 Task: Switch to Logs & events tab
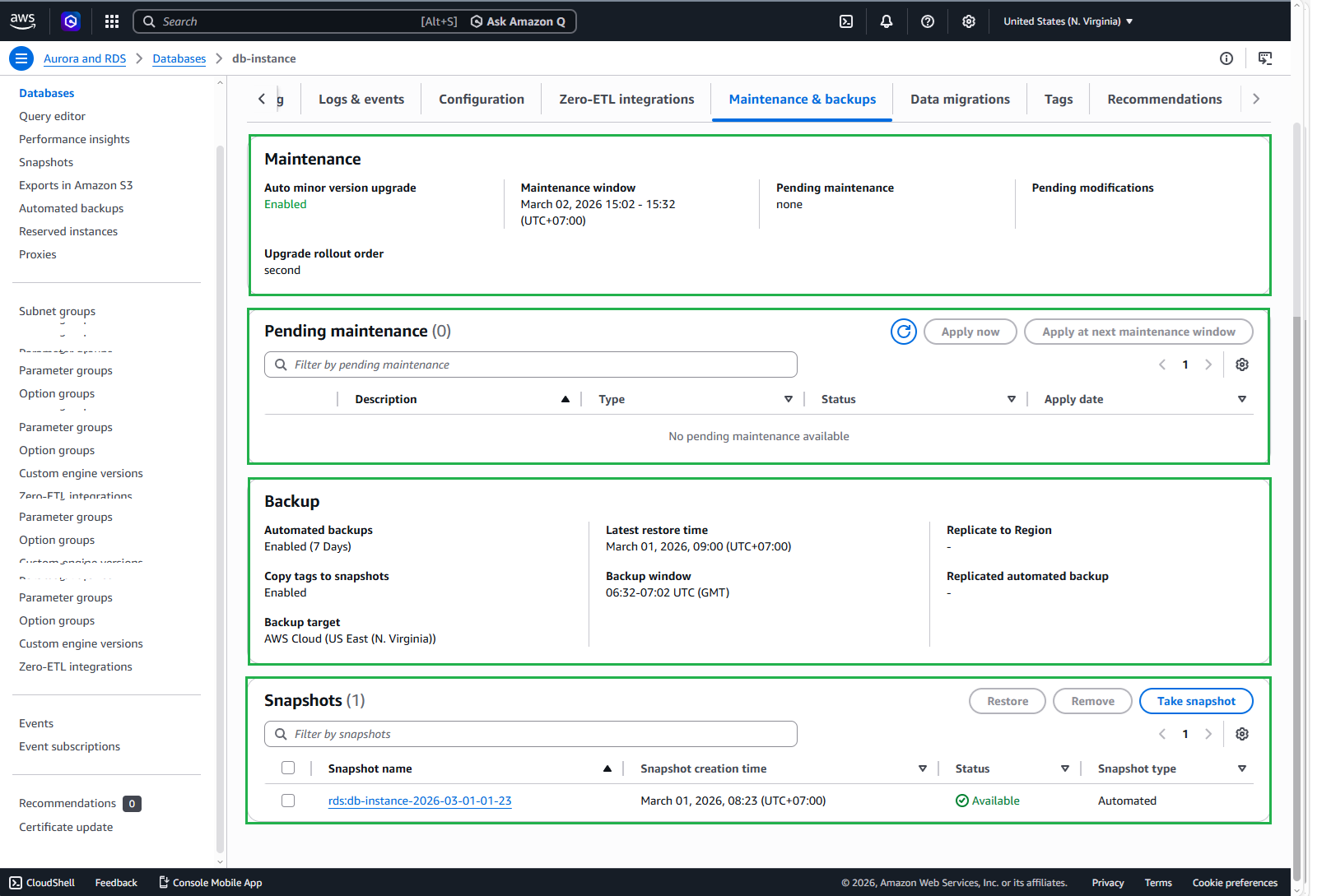click(x=361, y=99)
